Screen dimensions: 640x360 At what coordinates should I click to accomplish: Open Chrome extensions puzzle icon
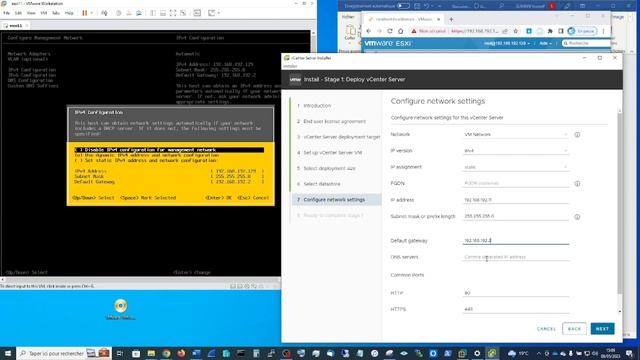point(550,31)
